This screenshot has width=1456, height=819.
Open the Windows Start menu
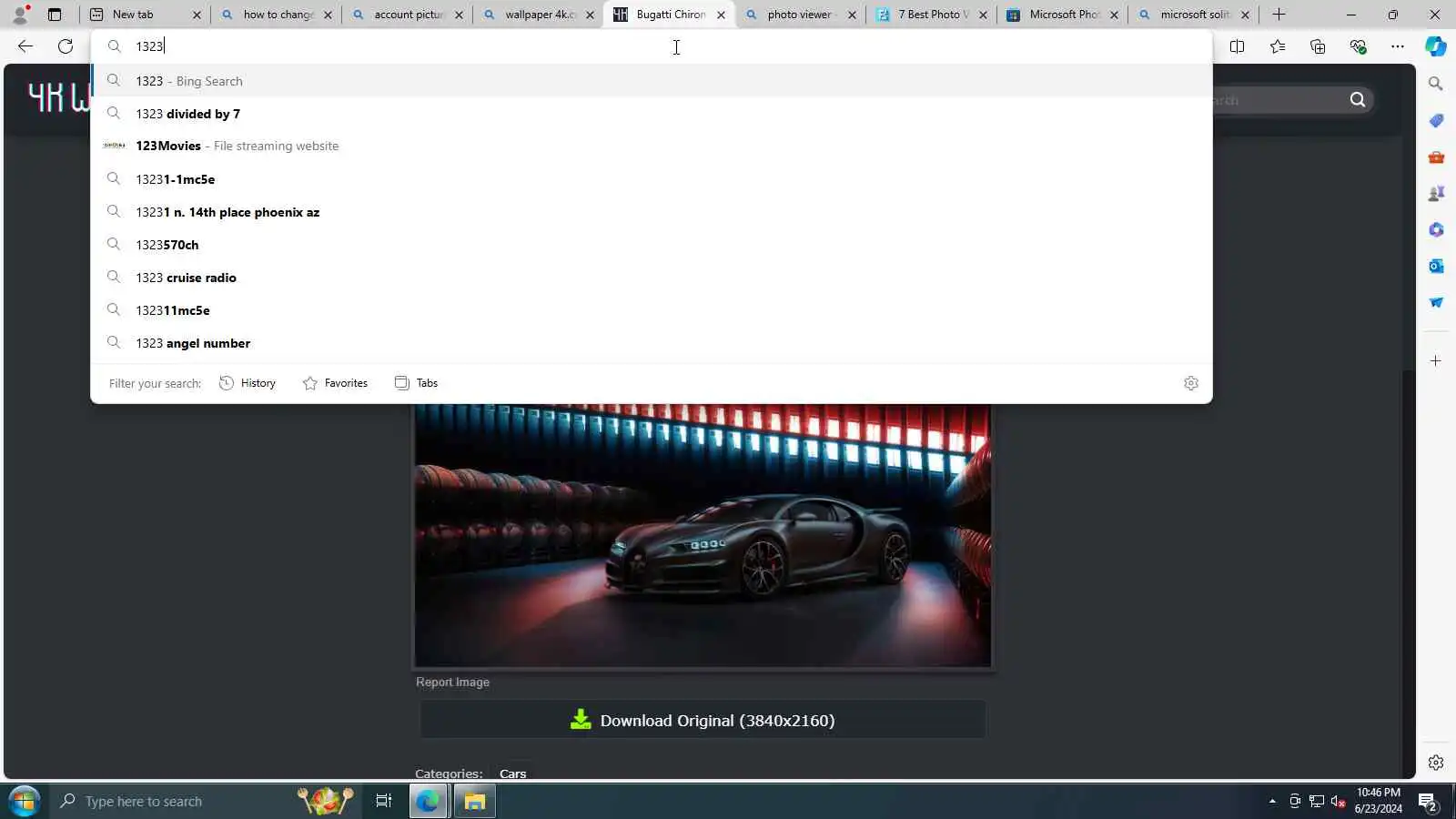click(24, 801)
